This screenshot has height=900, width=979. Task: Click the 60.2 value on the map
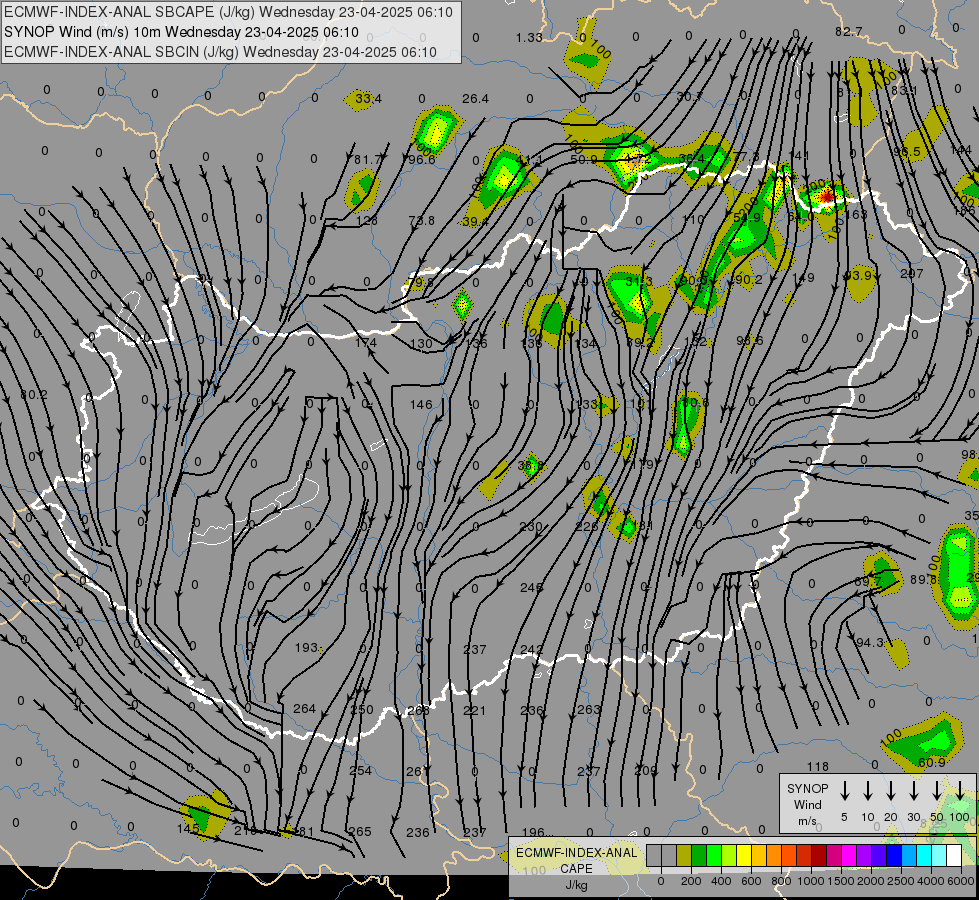coord(34,395)
